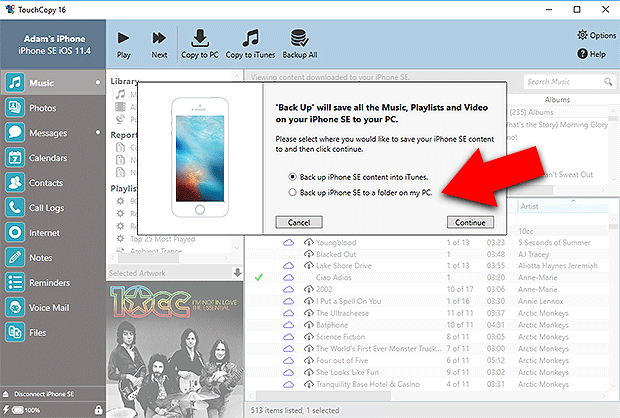Select The Ultracheese track

pos(342,313)
